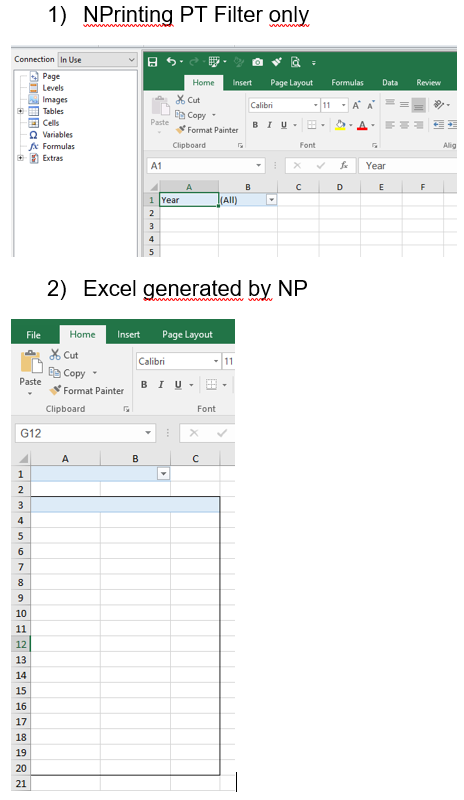This screenshot has height=800, width=464.
Task: Click Copy in template editor ribbon
Action: (x=191, y=115)
